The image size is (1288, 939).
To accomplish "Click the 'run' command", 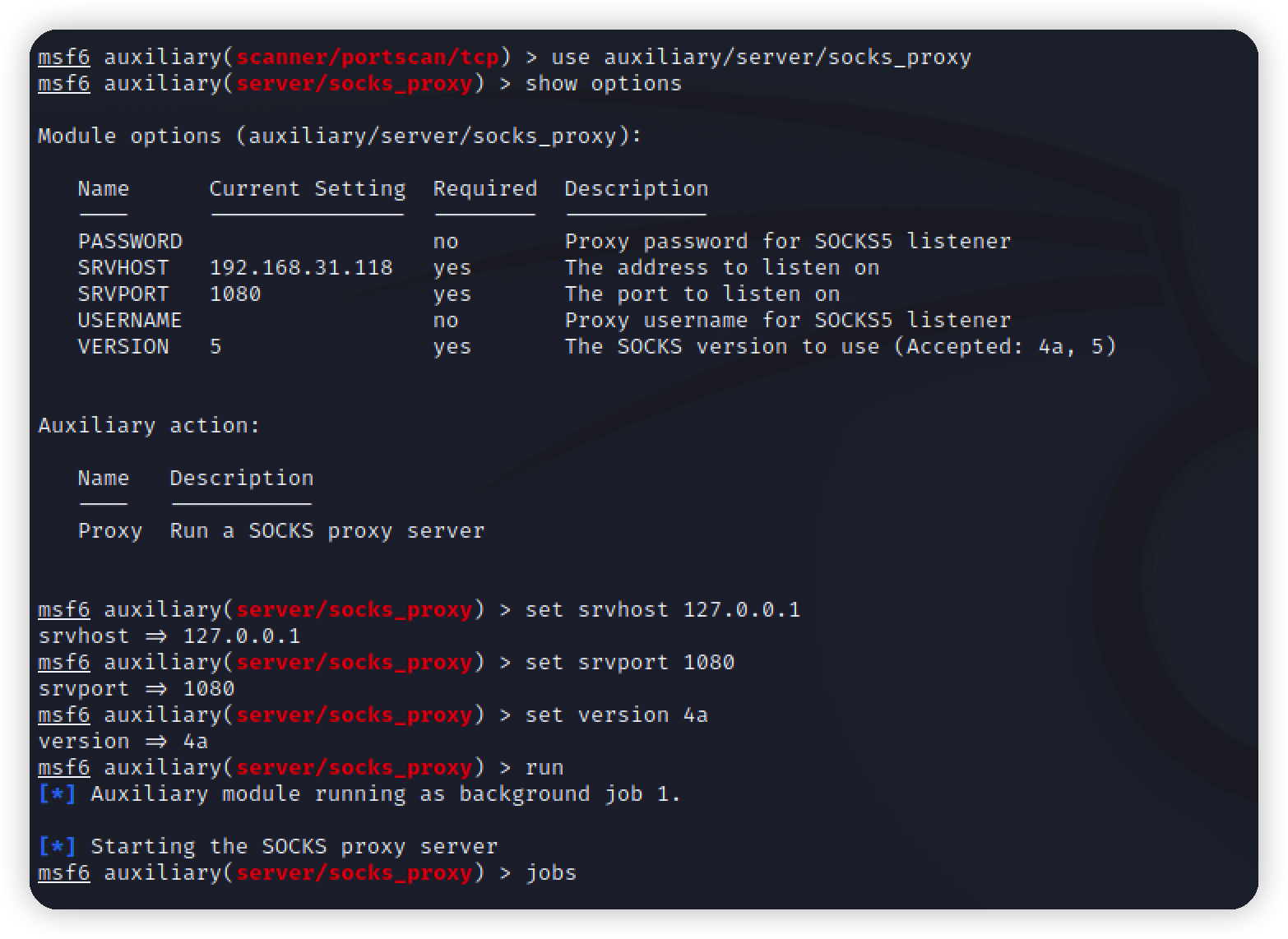I will 544,768.
